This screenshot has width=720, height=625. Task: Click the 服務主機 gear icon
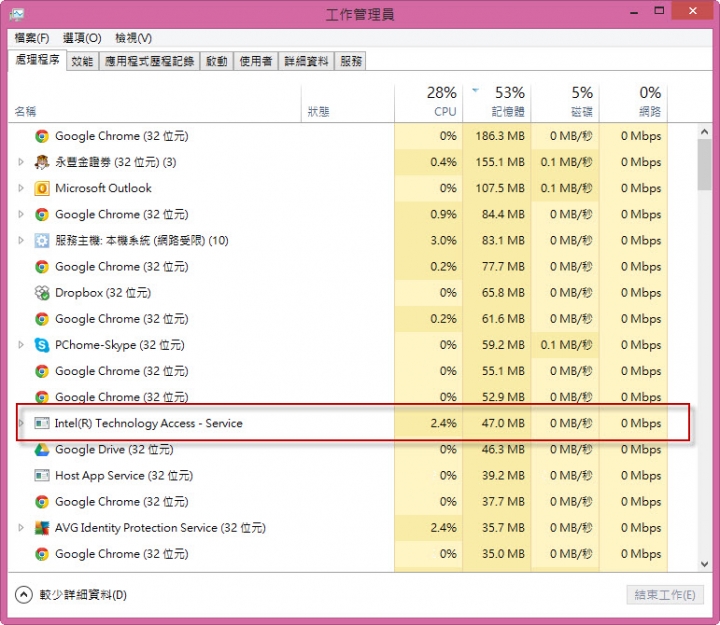(42, 240)
